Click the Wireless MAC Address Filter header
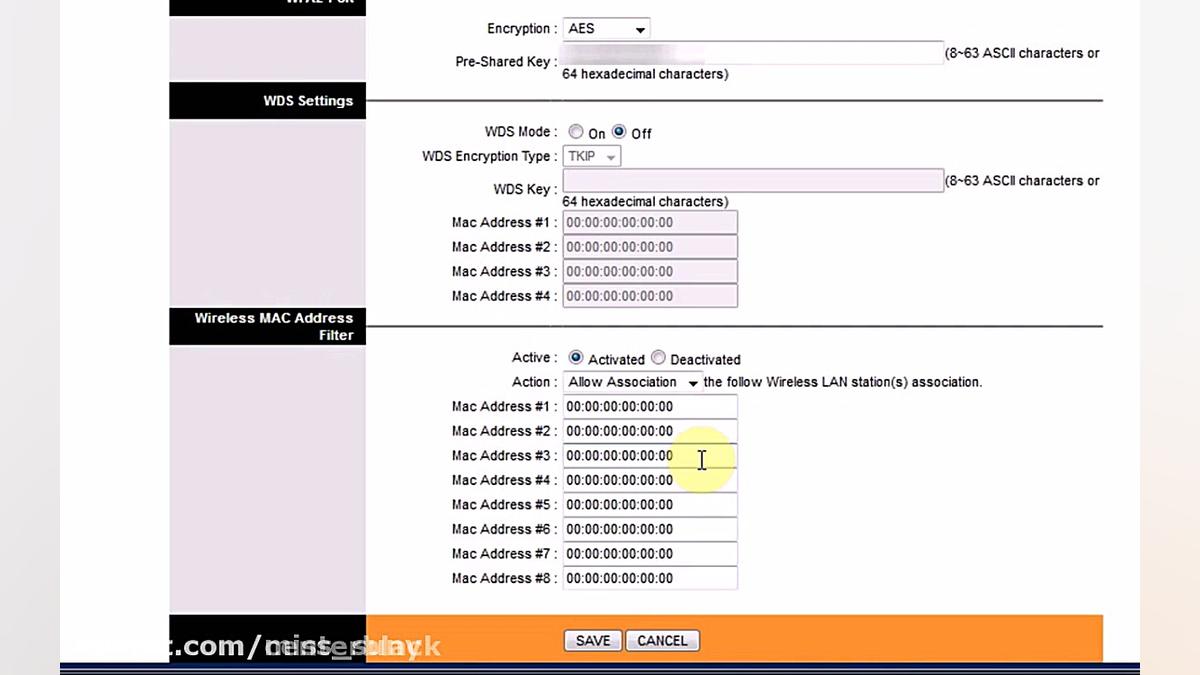1200x675 pixels. [267, 326]
